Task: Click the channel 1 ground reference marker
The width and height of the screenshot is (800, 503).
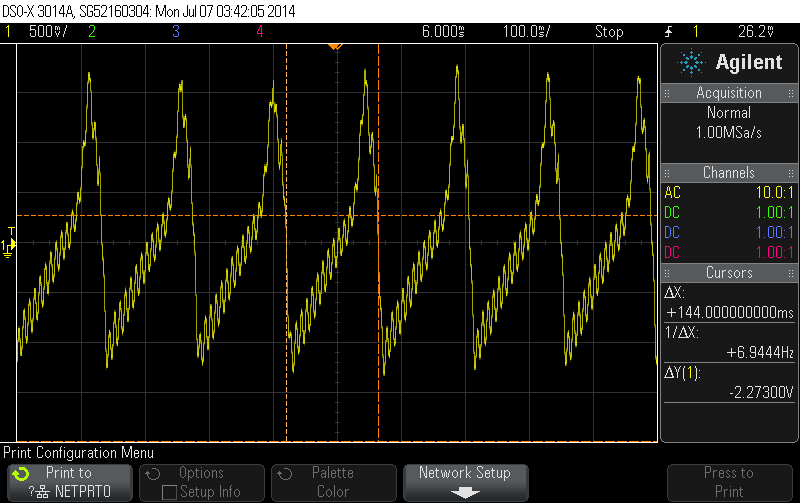Action: pyautogui.click(x=8, y=248)
